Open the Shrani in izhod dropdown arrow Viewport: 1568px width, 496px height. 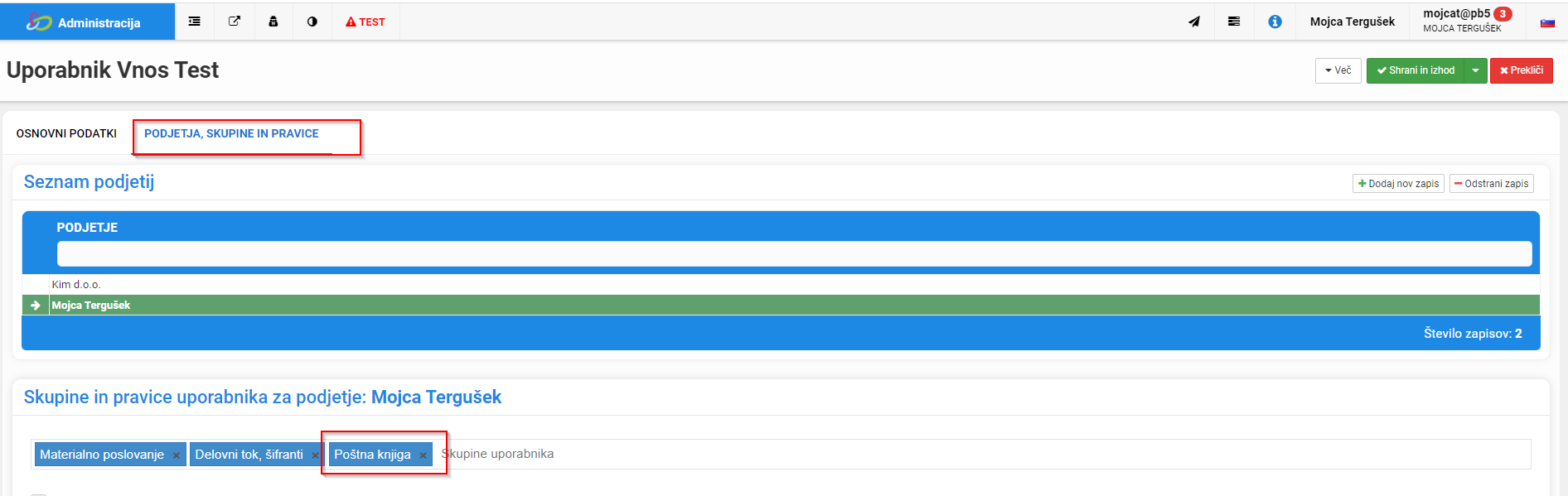click(1475, 70)
